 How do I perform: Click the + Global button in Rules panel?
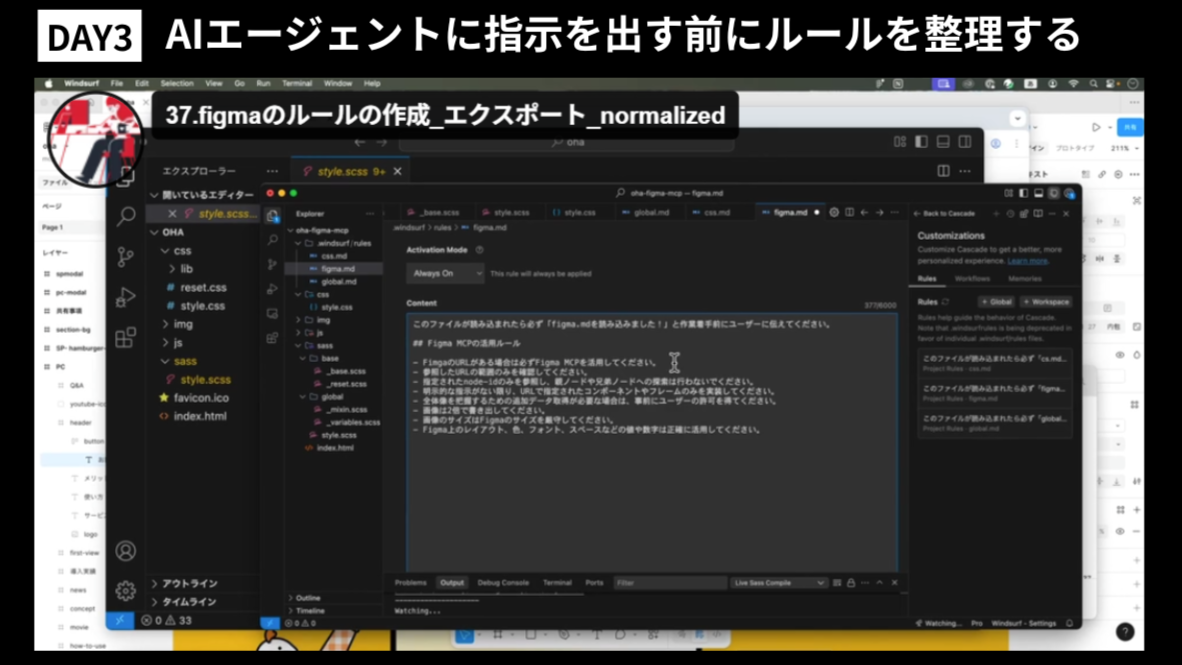pos(996,302)
